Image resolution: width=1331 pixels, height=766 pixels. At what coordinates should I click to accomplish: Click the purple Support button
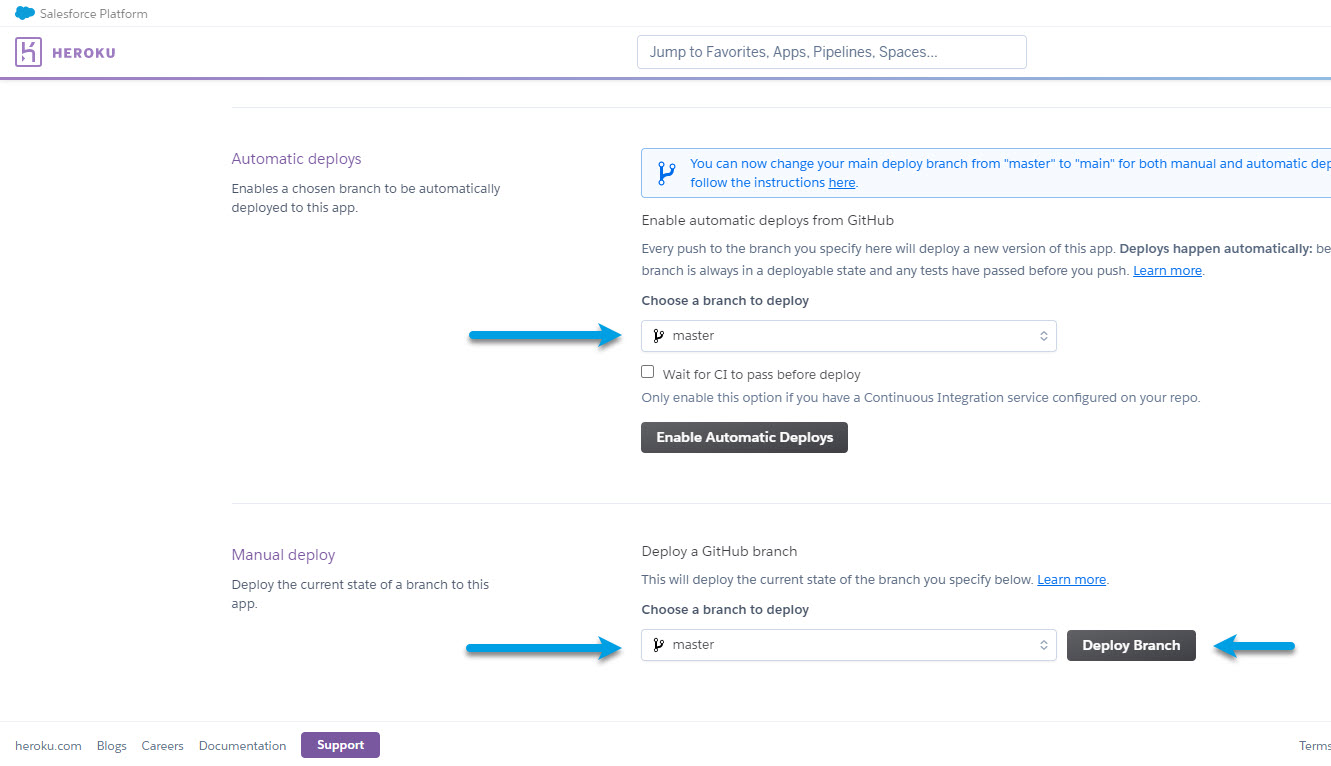click(340, 745)
